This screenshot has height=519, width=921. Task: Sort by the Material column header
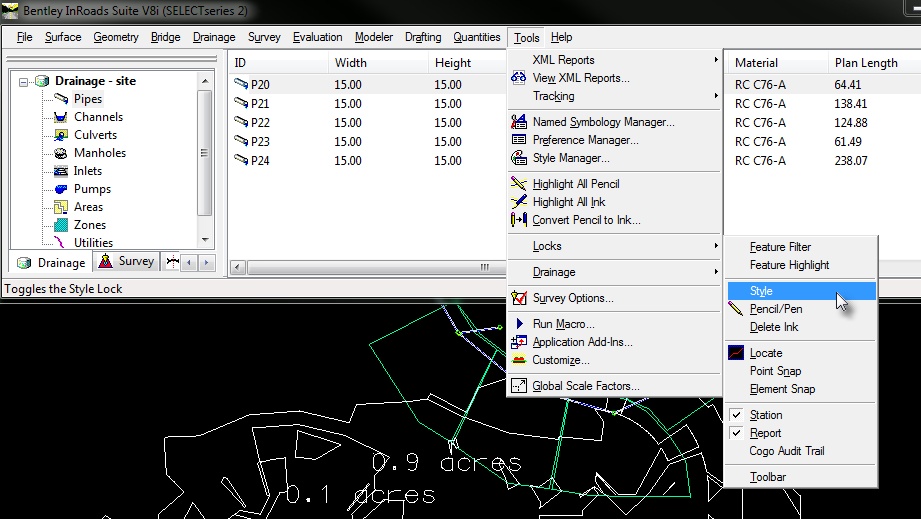(x=778, y=63)
